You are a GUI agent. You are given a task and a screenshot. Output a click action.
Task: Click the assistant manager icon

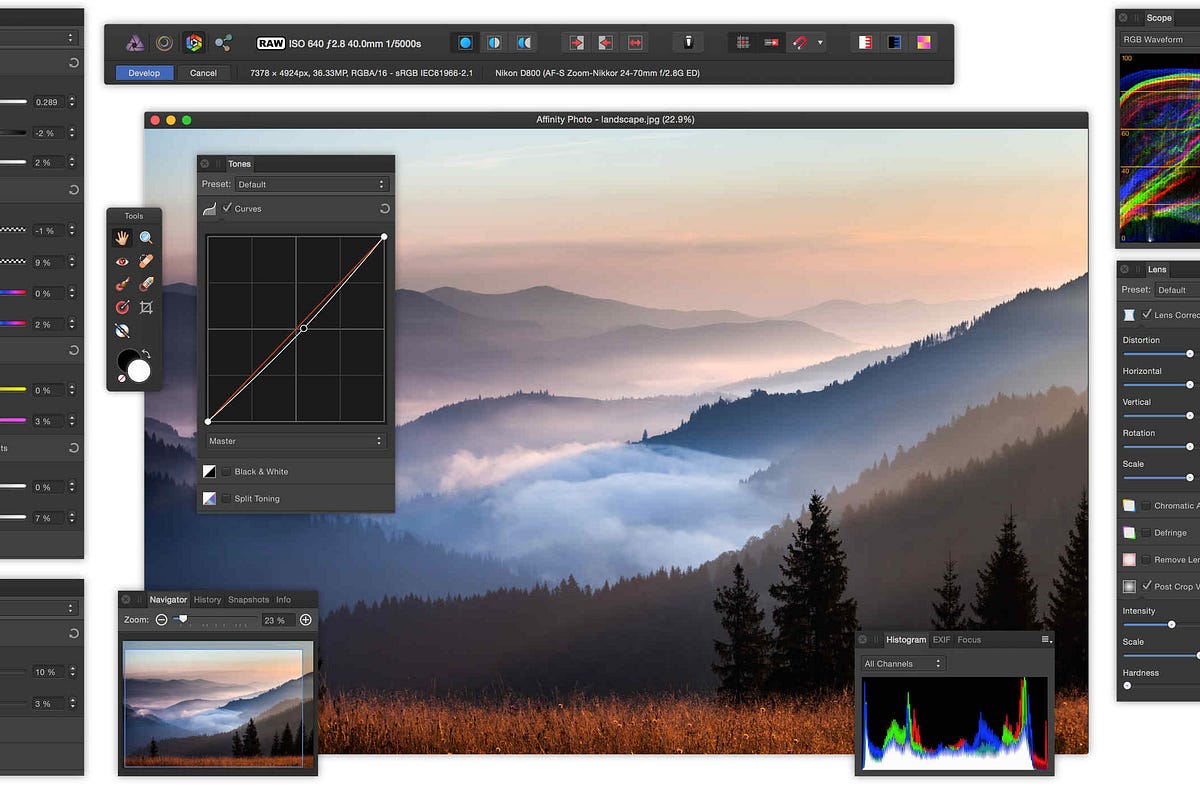[x=688, y=43]
